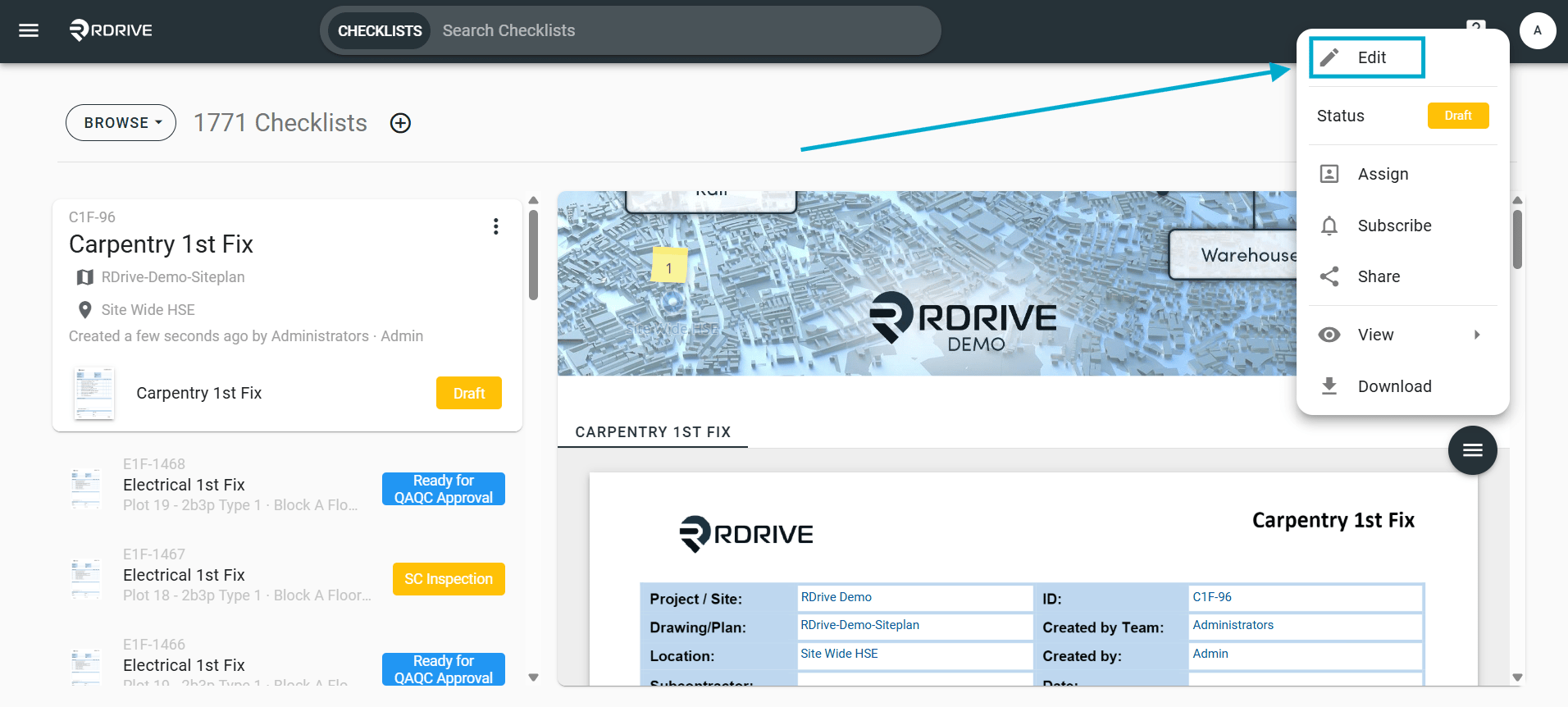Open the user avatar A
This screenshot has height=707, width=1568.
click(1538, 30)
